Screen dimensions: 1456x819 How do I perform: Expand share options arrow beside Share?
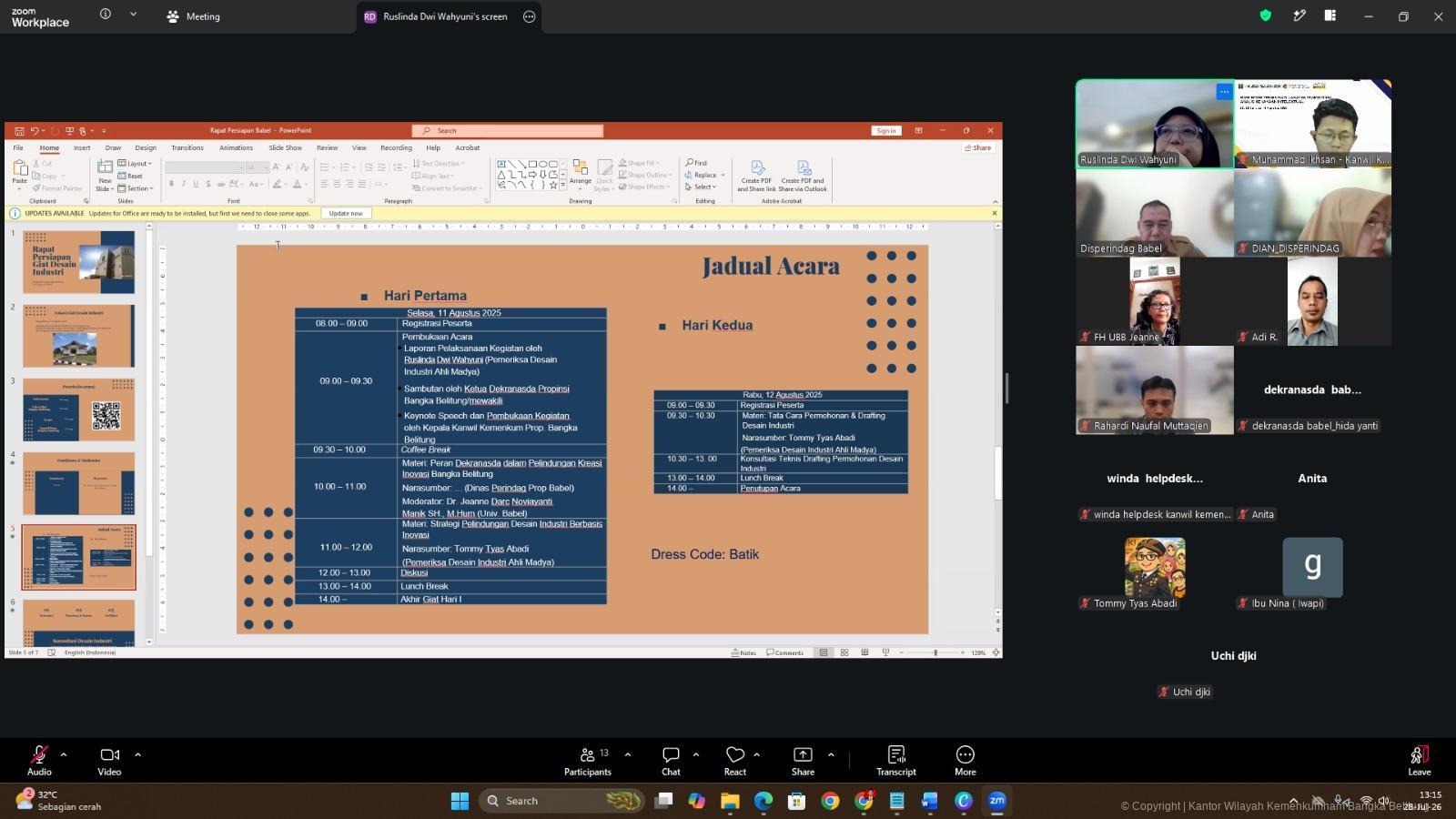pyautogui.click(x=831, y=754)
